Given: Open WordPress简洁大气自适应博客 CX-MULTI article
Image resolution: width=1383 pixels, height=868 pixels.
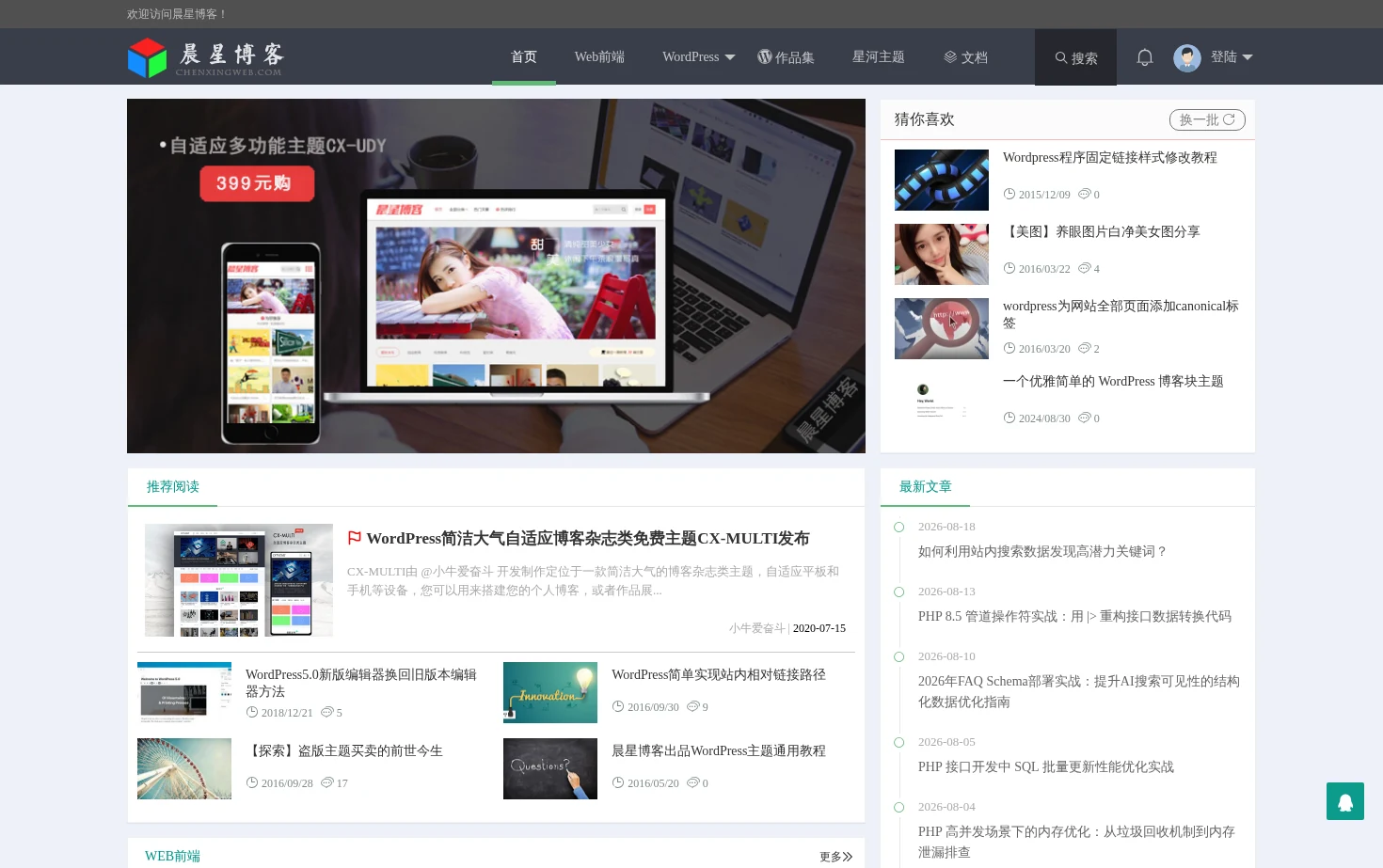Looking at the screenshot, I should tap(587, 538).
